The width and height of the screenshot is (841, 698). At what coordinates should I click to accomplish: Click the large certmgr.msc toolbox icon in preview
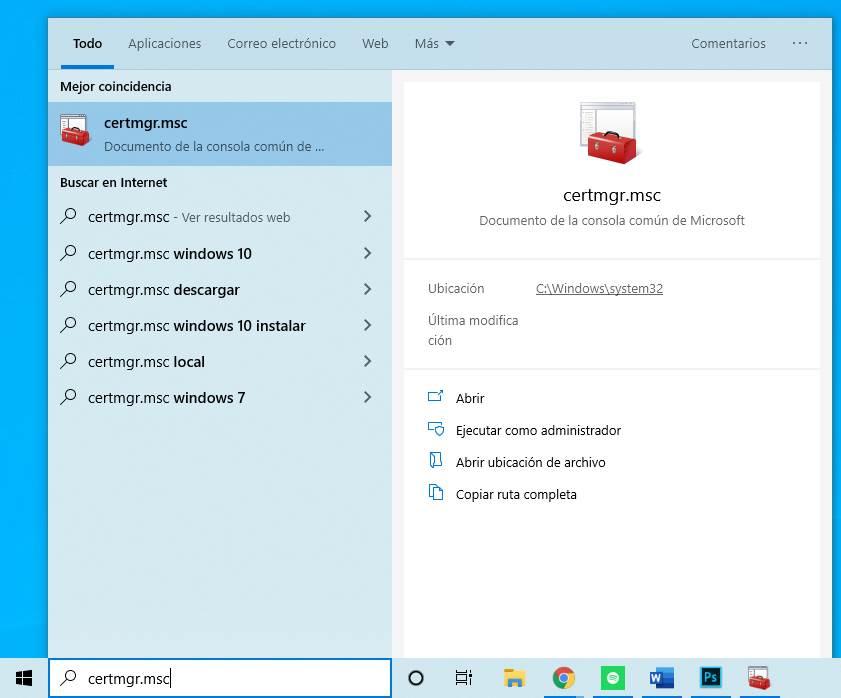point(610,133)
